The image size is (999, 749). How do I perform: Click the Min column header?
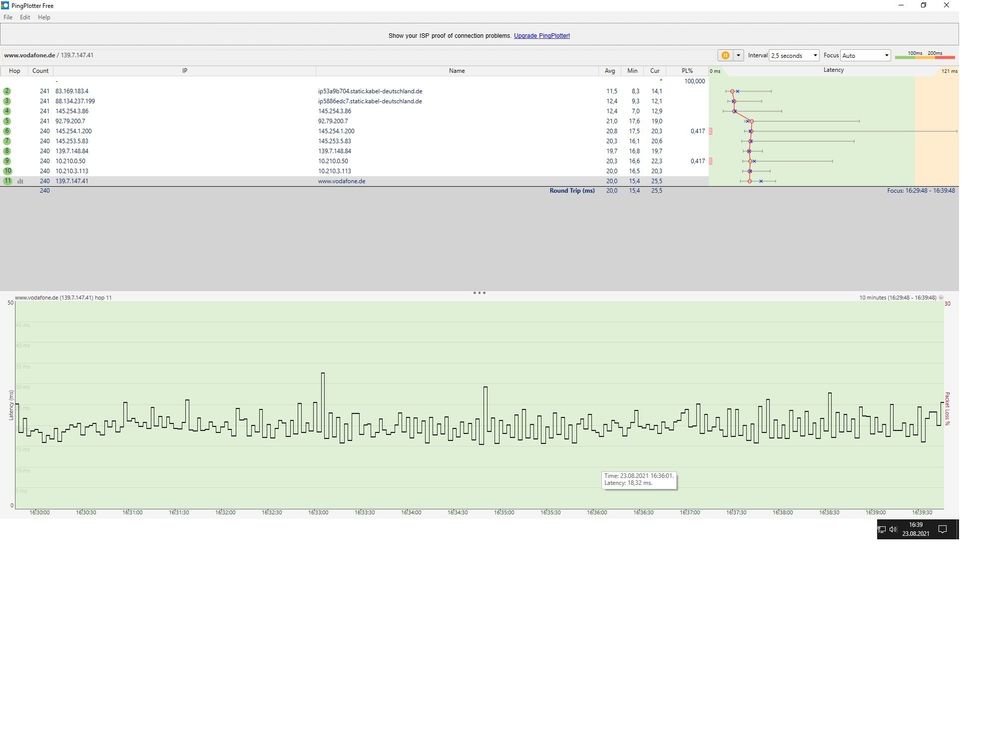[632, 71]
